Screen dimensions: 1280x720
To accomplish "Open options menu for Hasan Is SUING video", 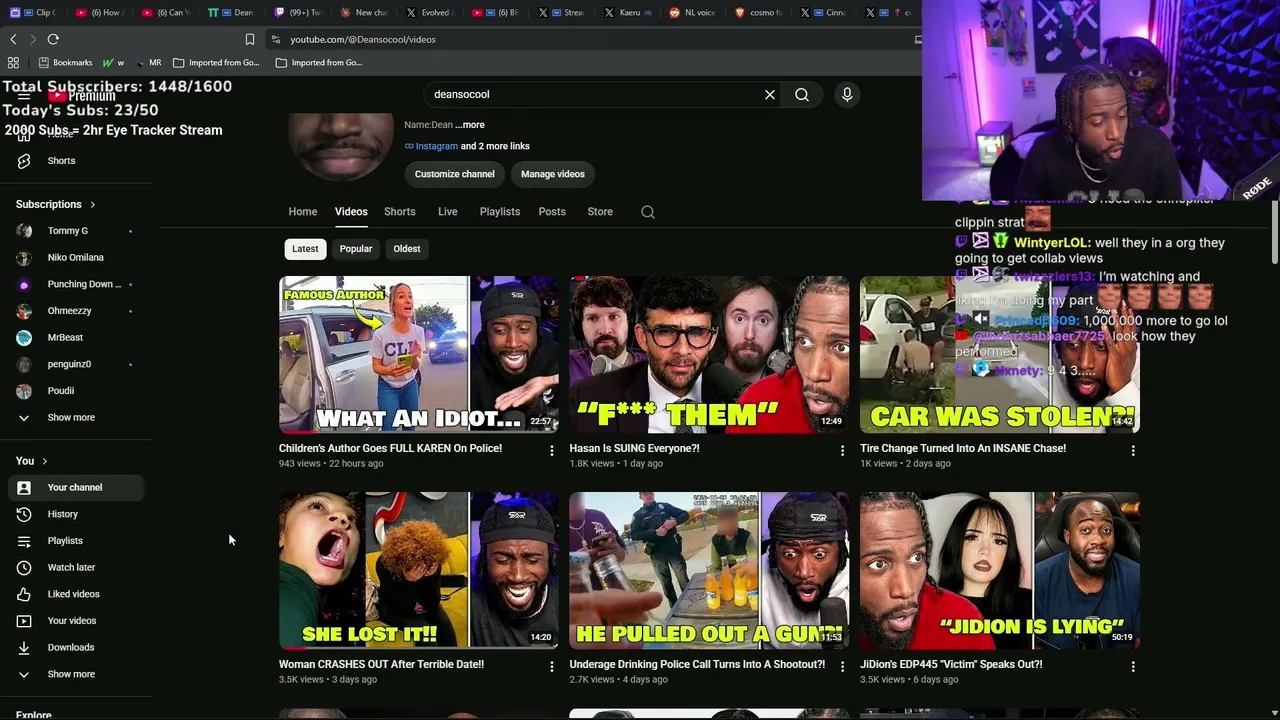I will pos(842,451).
